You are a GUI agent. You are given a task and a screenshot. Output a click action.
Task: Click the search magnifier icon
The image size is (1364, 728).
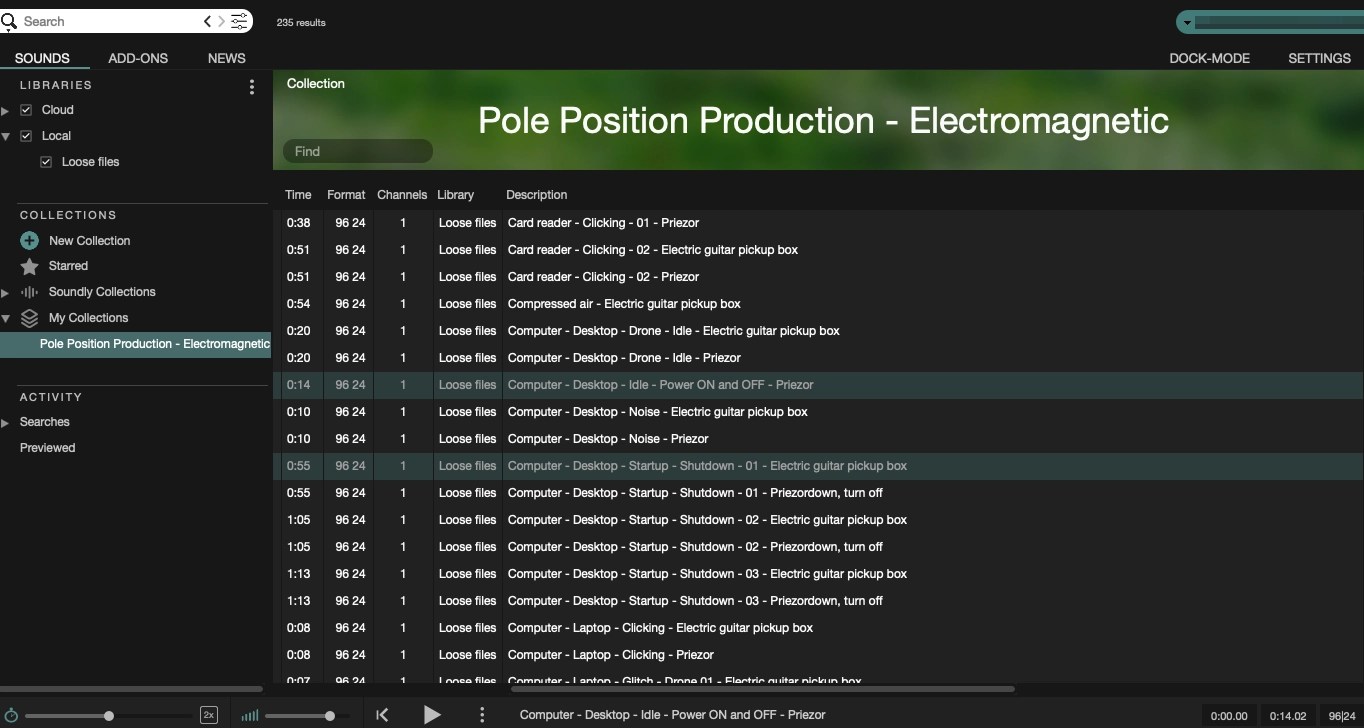[x=11, y=21]
